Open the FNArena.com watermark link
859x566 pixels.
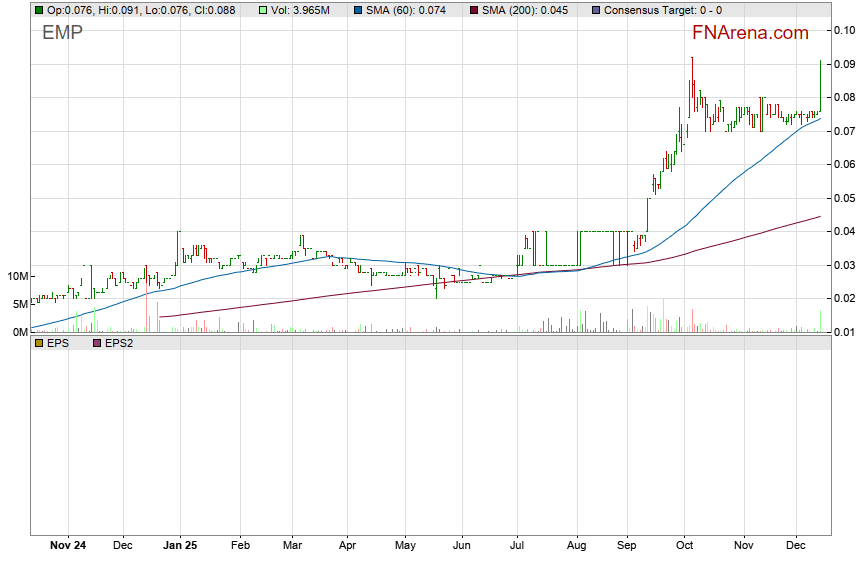(750, 33)
